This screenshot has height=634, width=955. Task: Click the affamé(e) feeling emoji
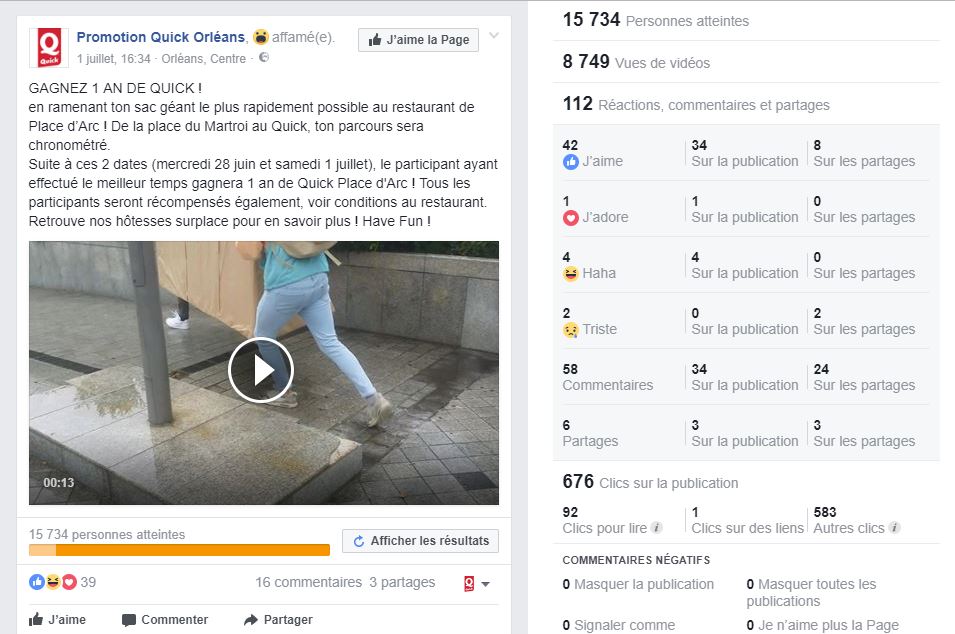pyautogui.click(x=261, y=37)
